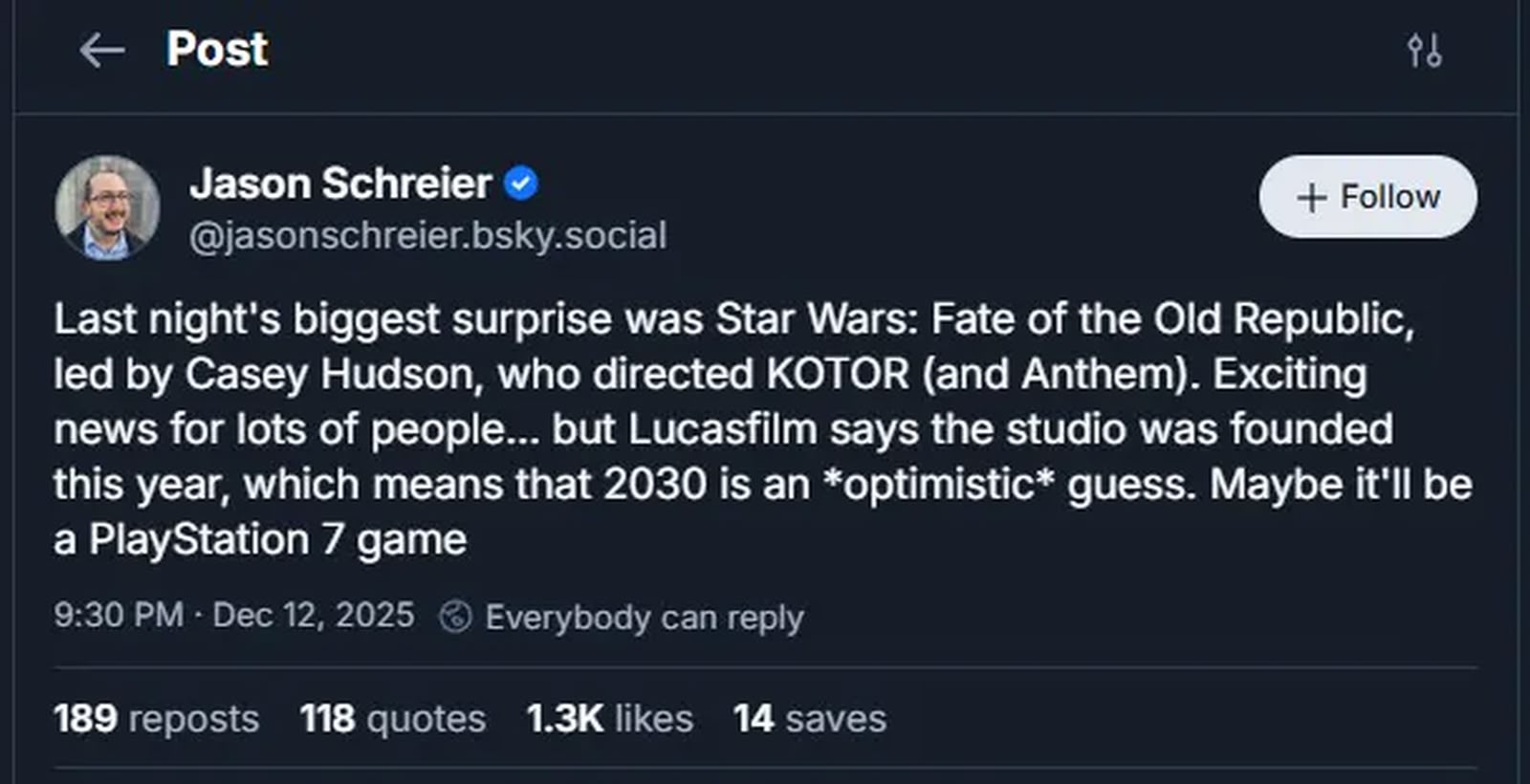The width and height of the screenshot is (1530, 784).
Task: Open the @jasonschreier.bsky.social handle link
Action: [x=427, y=235]
